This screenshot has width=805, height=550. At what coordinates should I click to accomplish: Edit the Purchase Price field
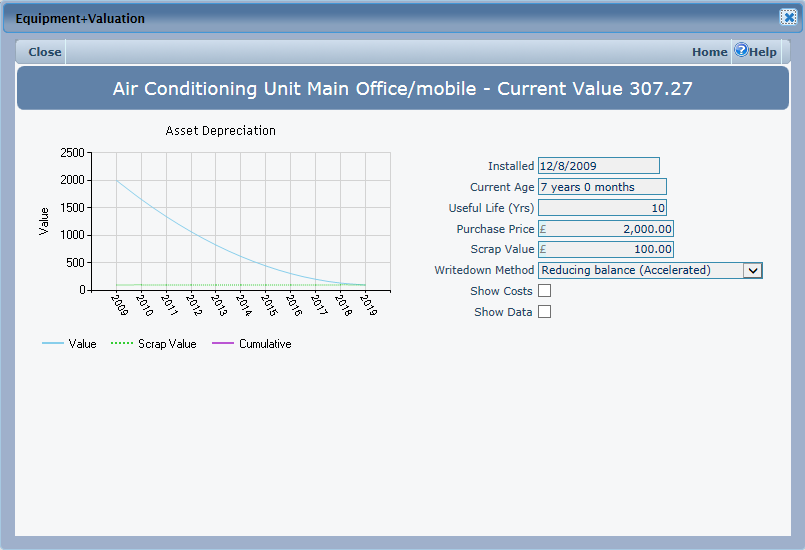(605, 229)
